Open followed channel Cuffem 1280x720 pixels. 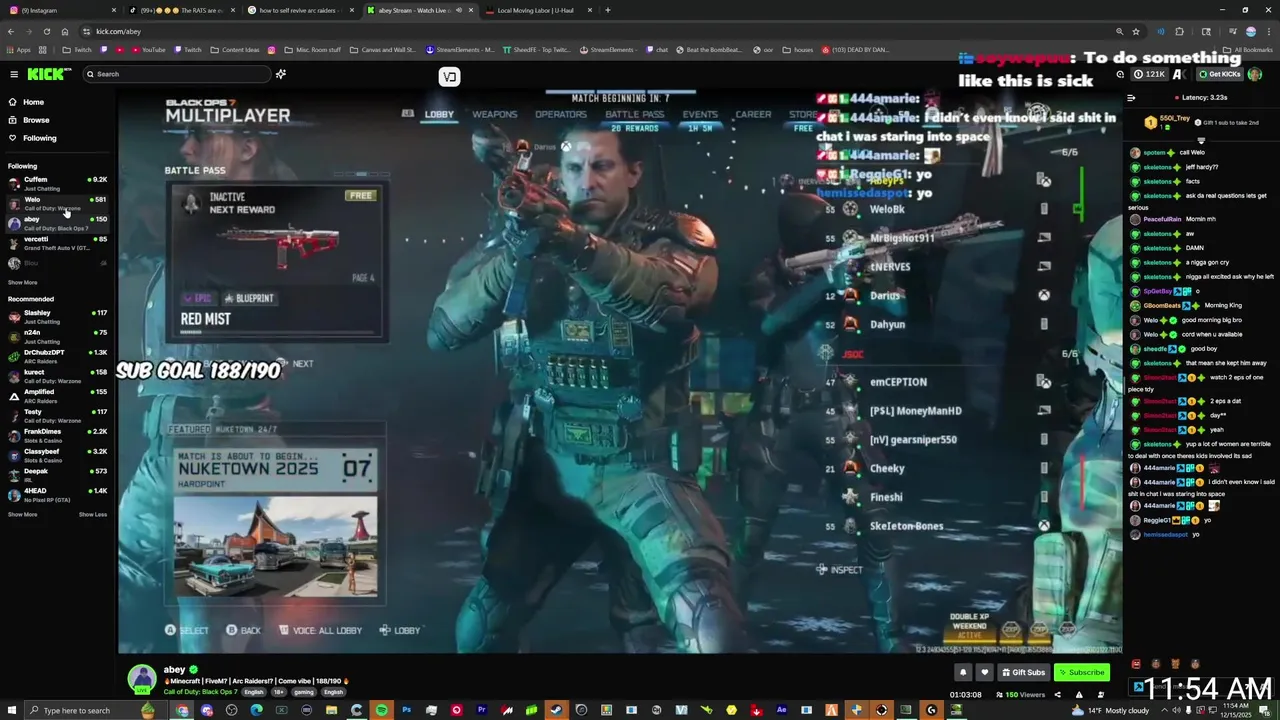[x=57, y=183]
